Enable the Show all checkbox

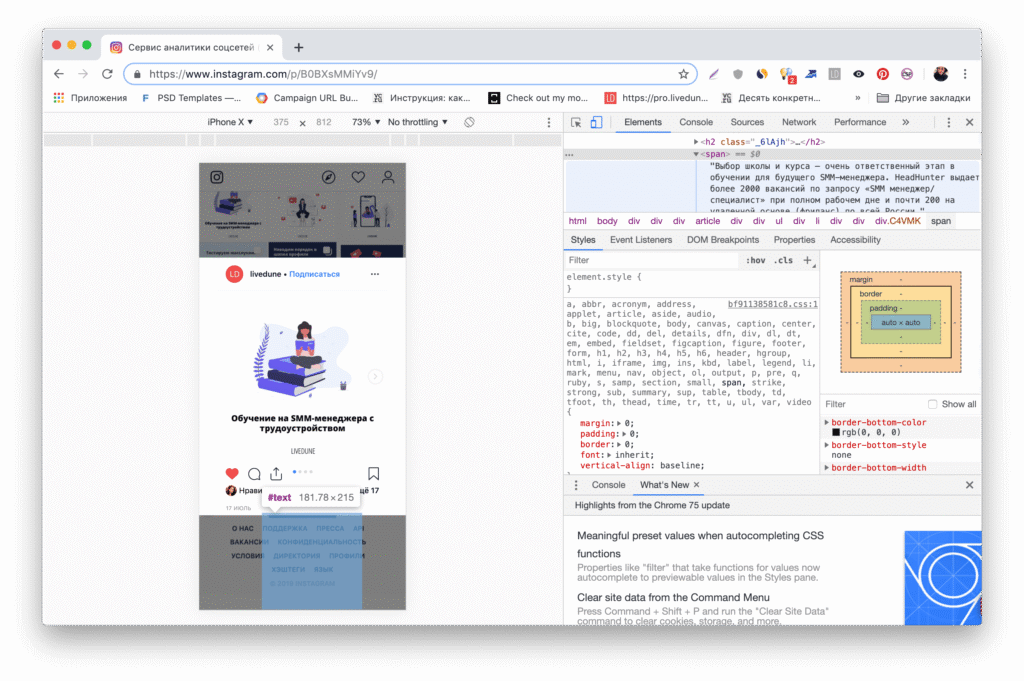pyautogui.click(x=933, y=404)
